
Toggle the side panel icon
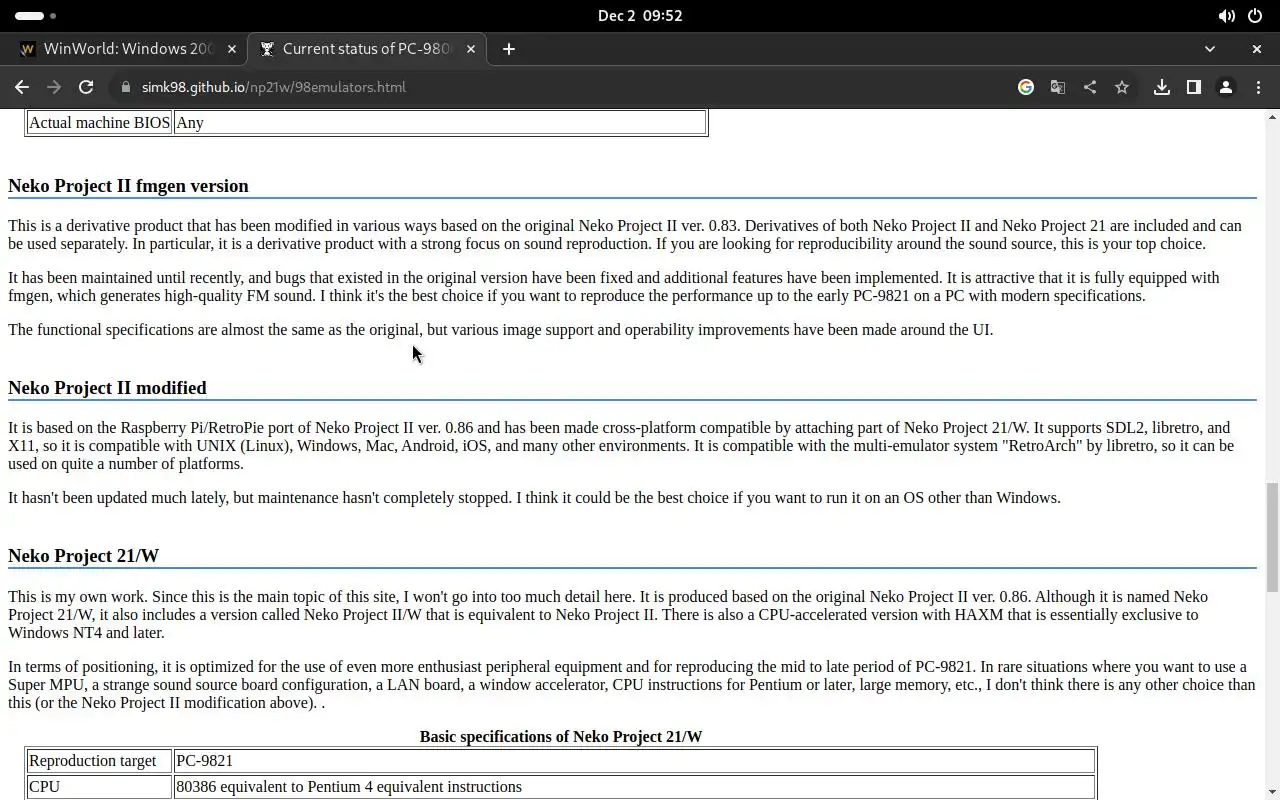point(1194,87)
